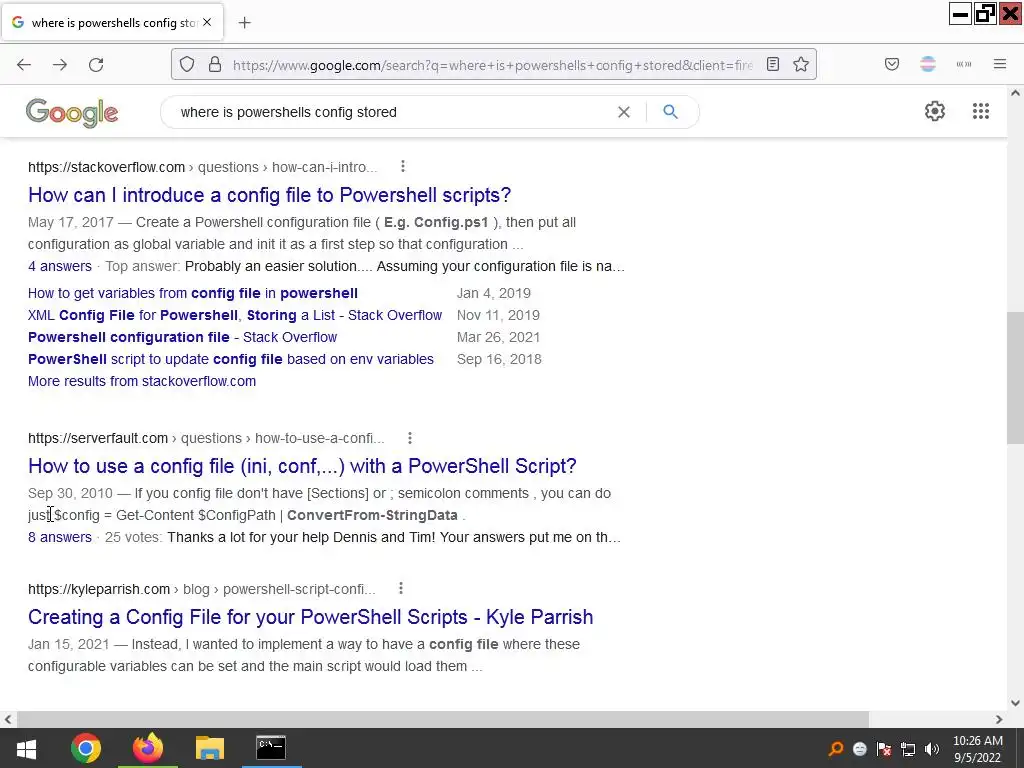Viewport: 1024px width, 768px height.
Task: Open 'How to use a config file (ini, conf' result
Action: coord(302,466)
